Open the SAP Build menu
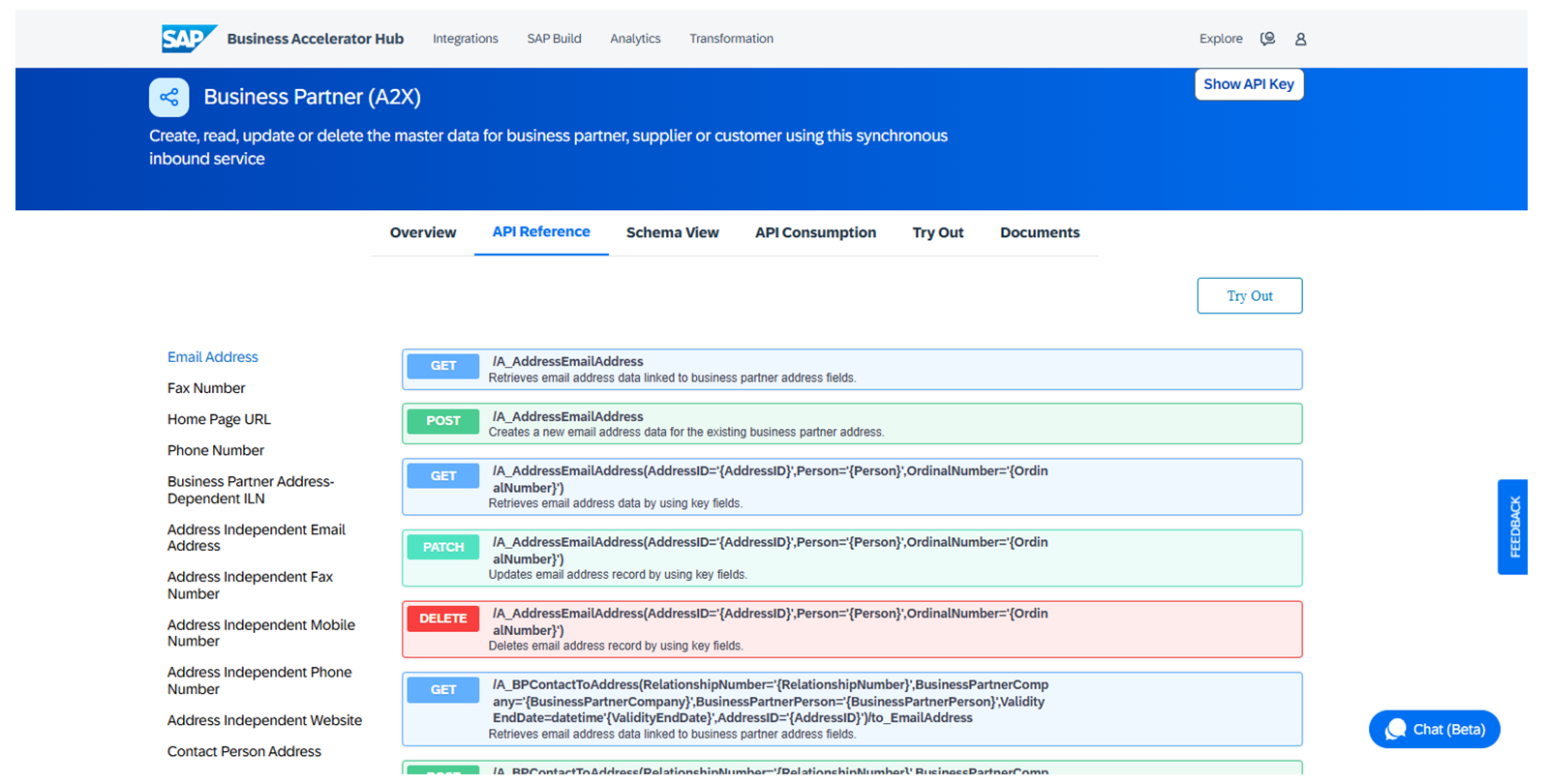This screenshot has height=784, width=1549. pyautogui.click(x=555, y=39)
